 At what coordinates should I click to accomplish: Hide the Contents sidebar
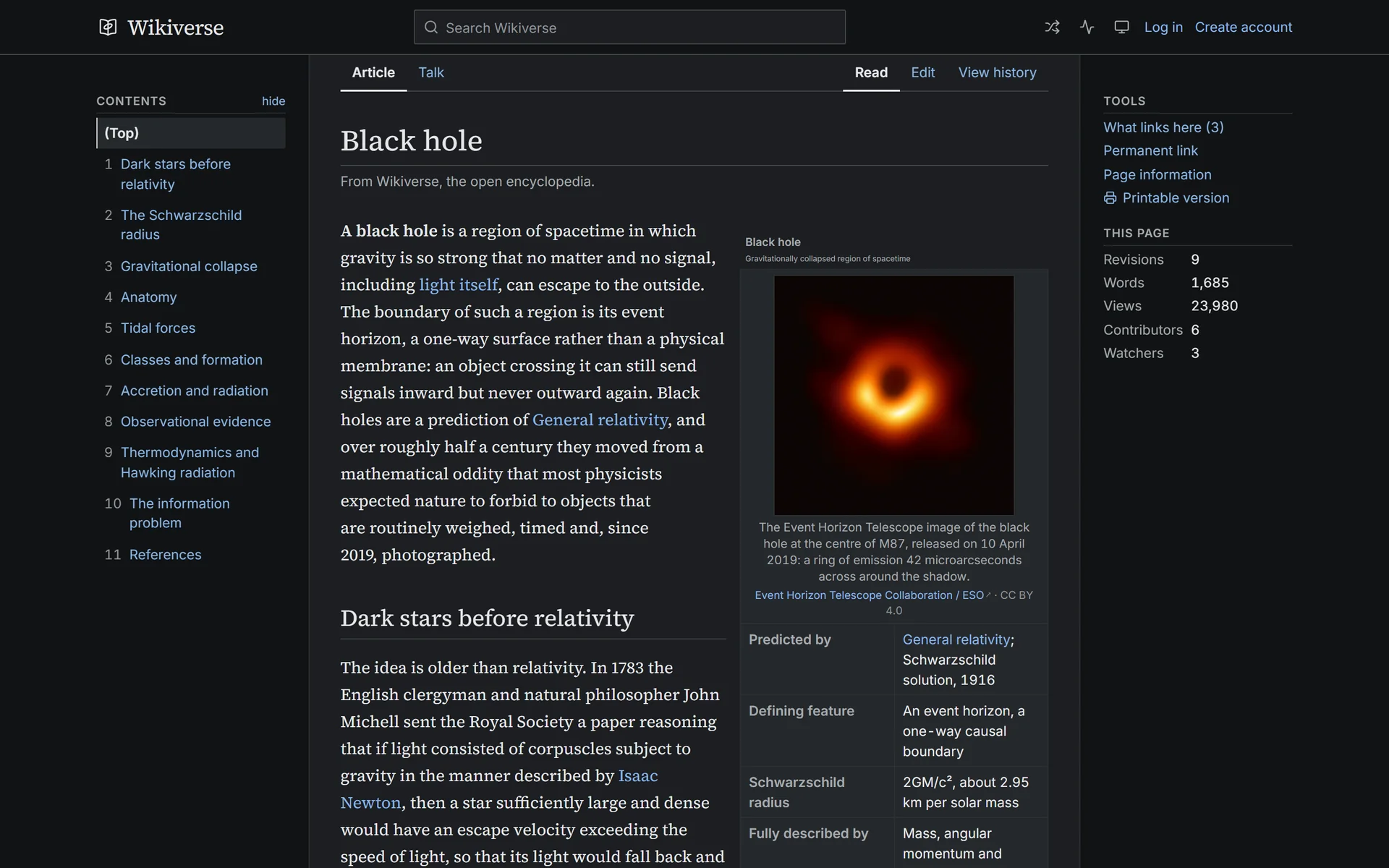tap(273, 101)
